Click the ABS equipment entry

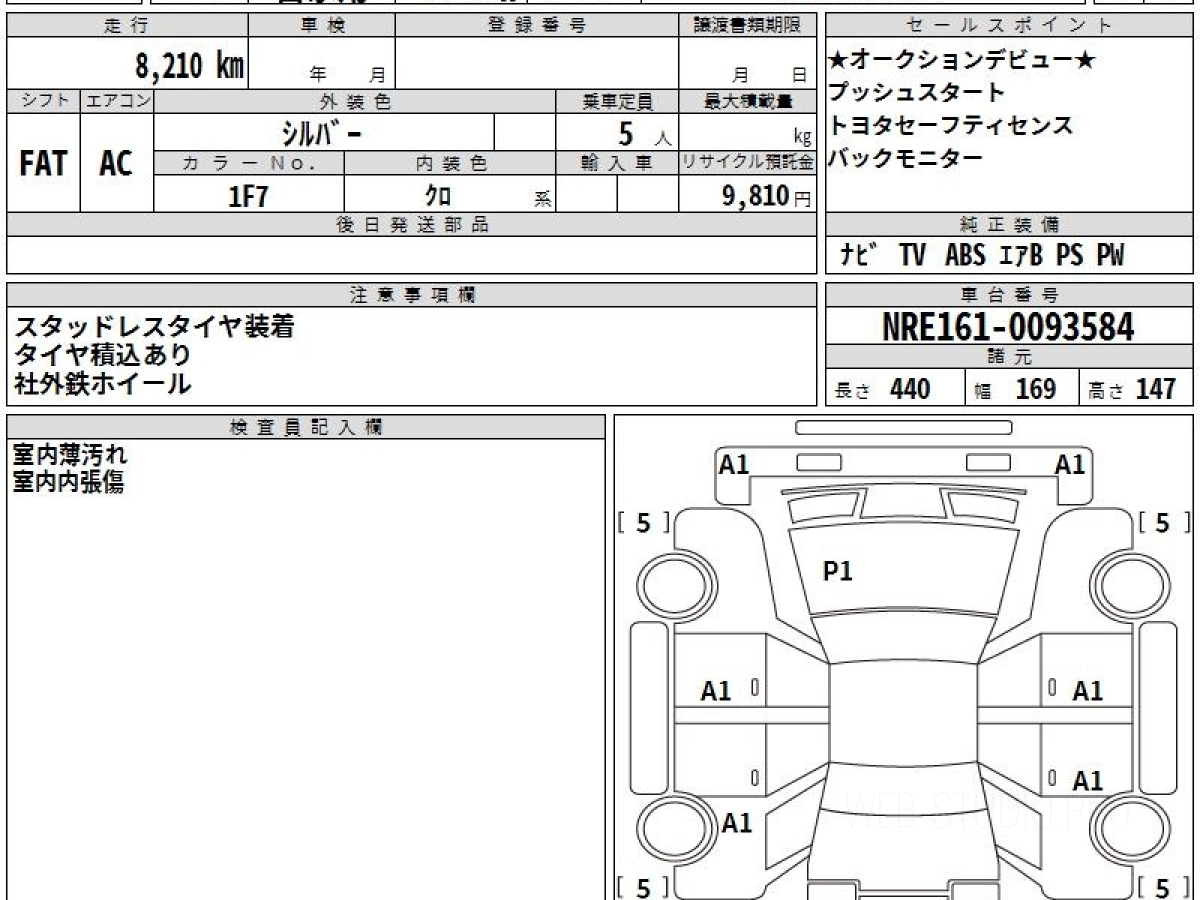point(965,256)
